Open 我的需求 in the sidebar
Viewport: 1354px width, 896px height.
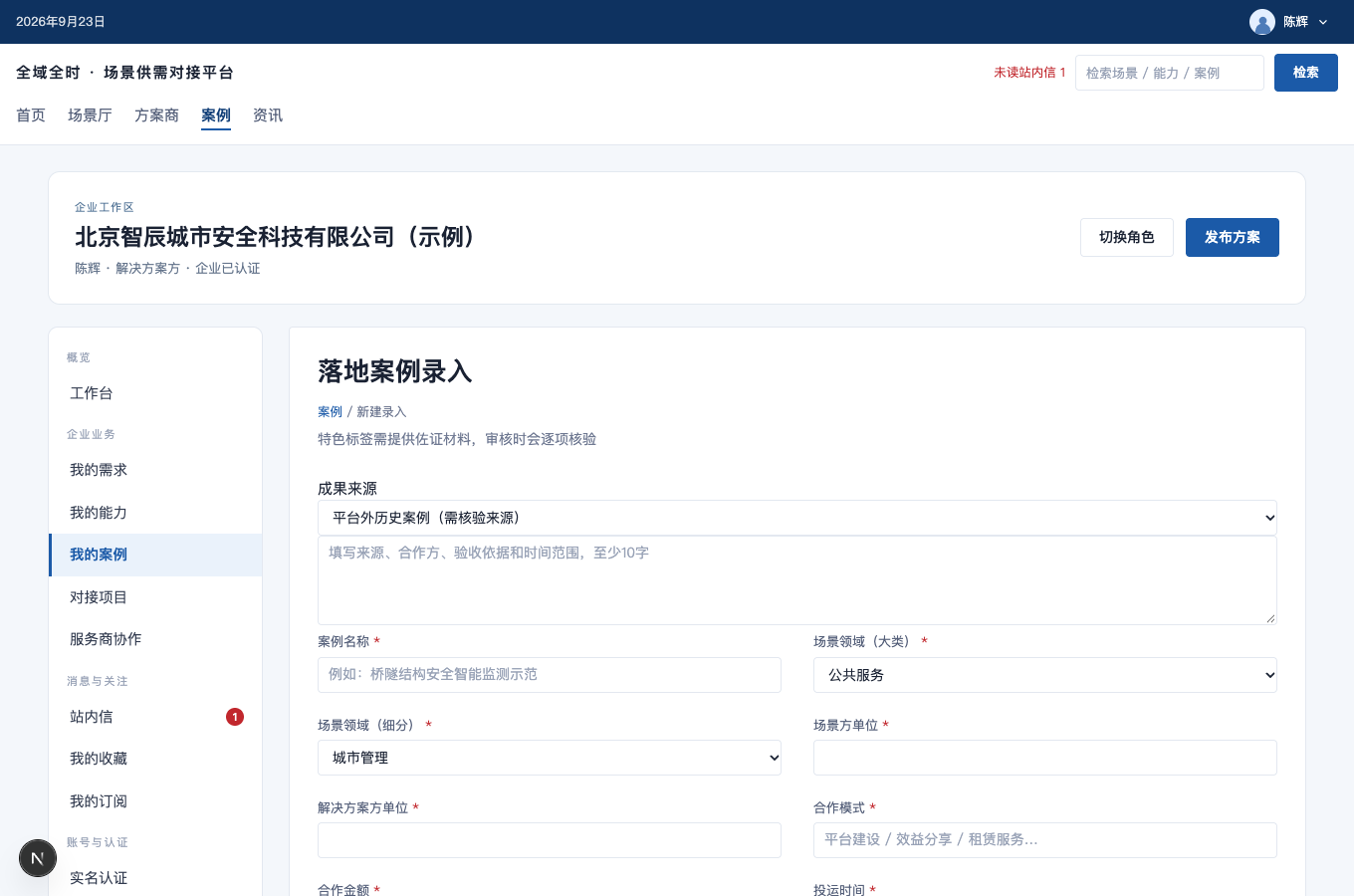coord(155,470)
